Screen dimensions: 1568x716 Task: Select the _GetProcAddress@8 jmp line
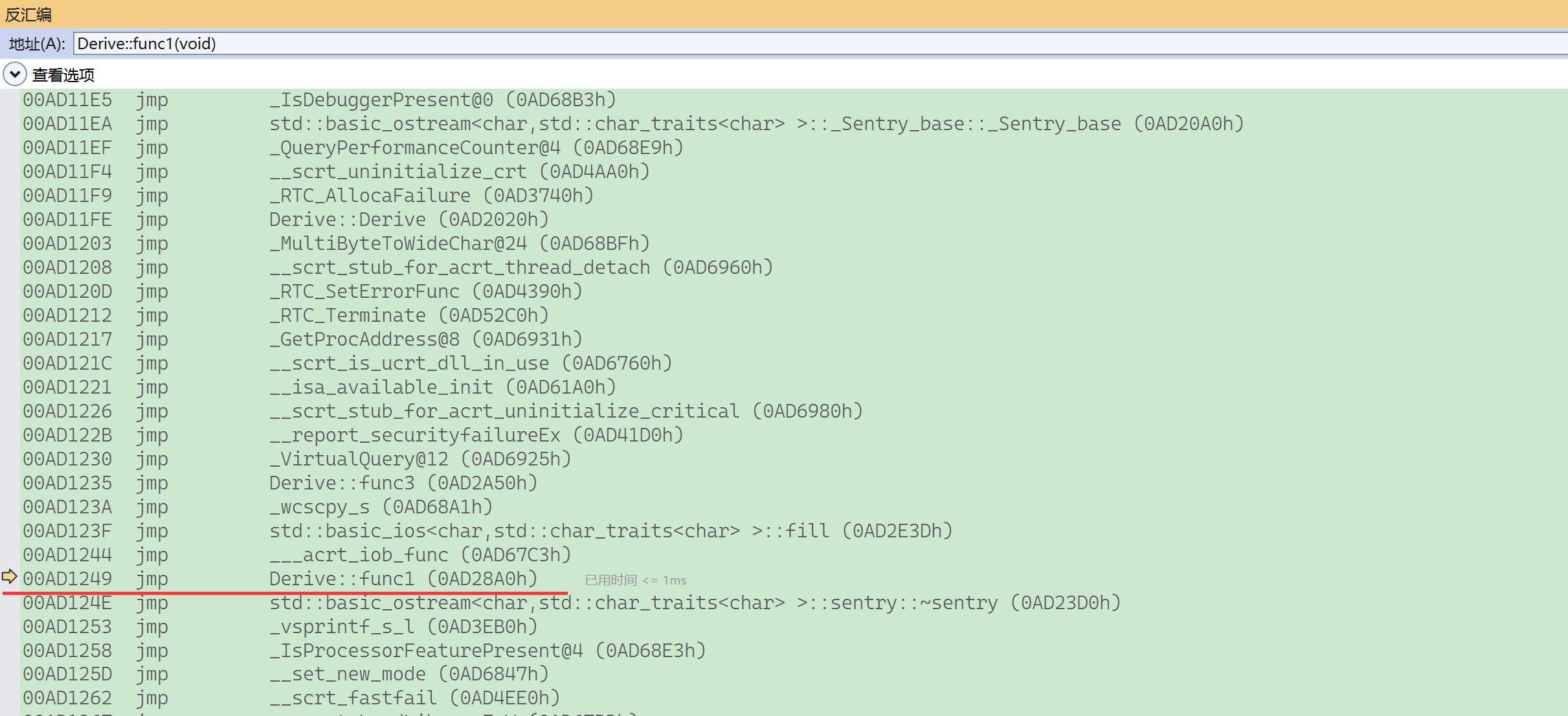[x=425, y=339]
